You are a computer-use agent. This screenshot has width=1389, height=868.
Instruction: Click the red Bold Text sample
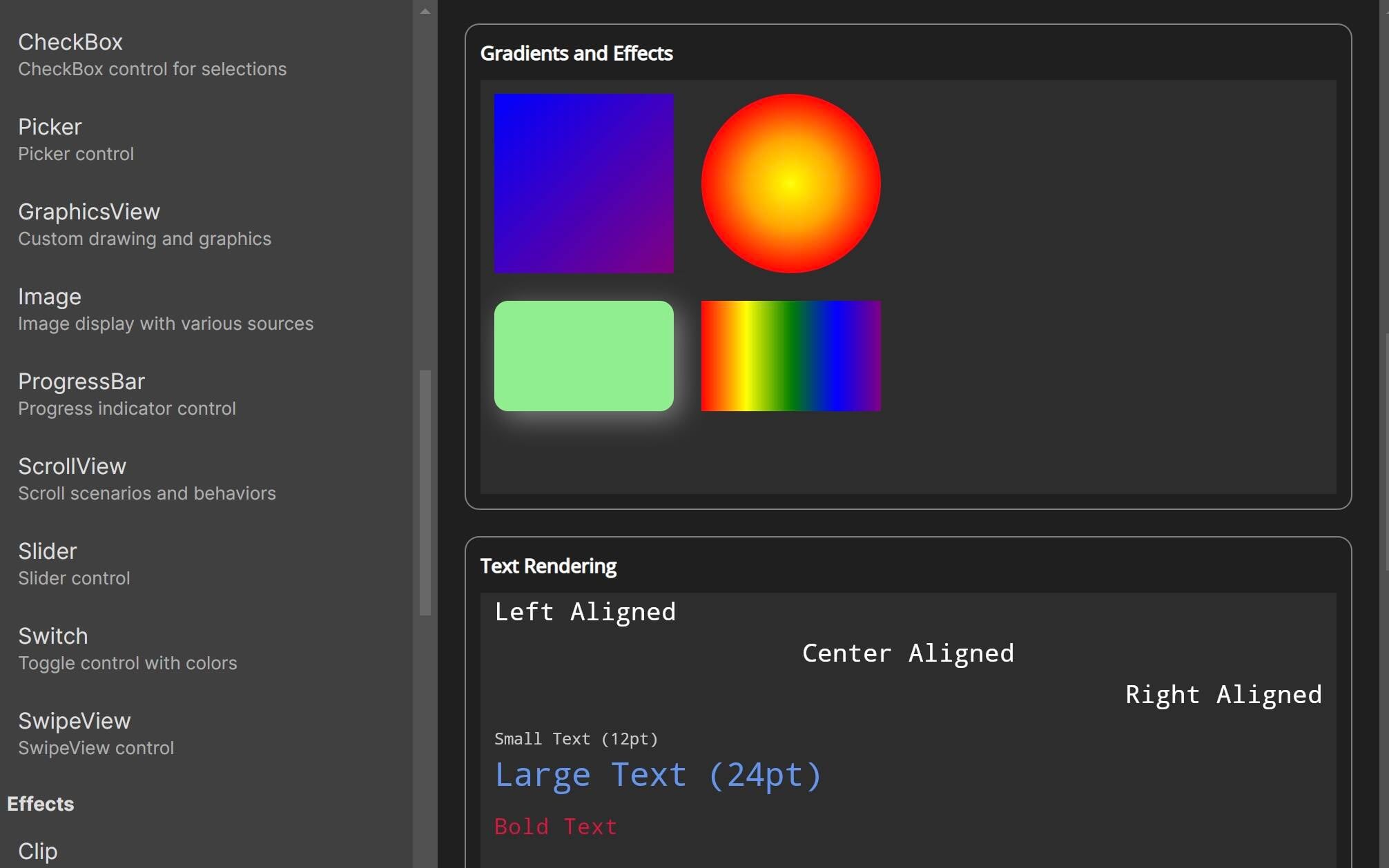pyautogui.click(x=555, y=827)
